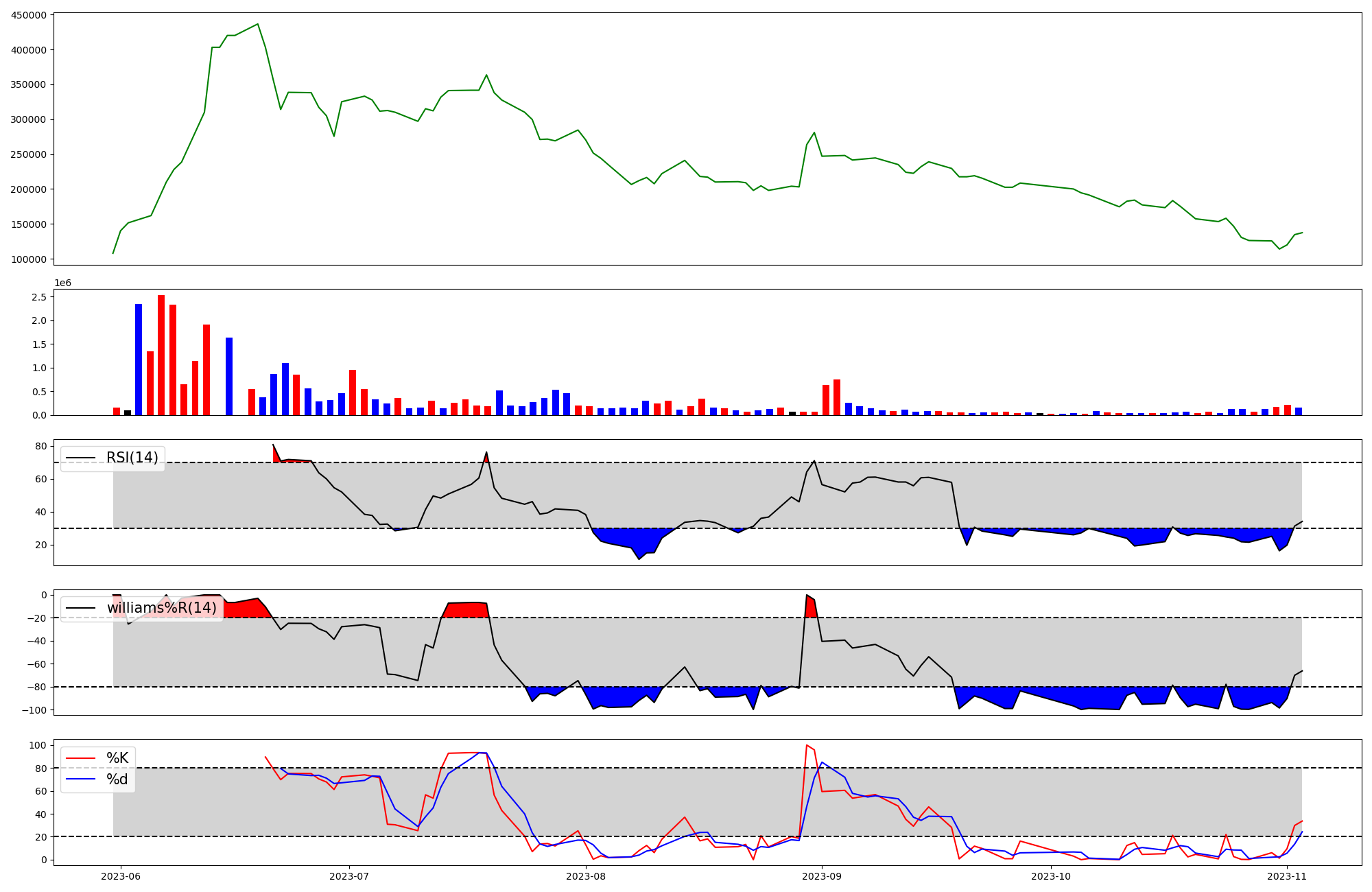The height and width of the screenshot is (892, 1372).
Task: Click the 1e6 volume scale label
Action: pos(62,283)
